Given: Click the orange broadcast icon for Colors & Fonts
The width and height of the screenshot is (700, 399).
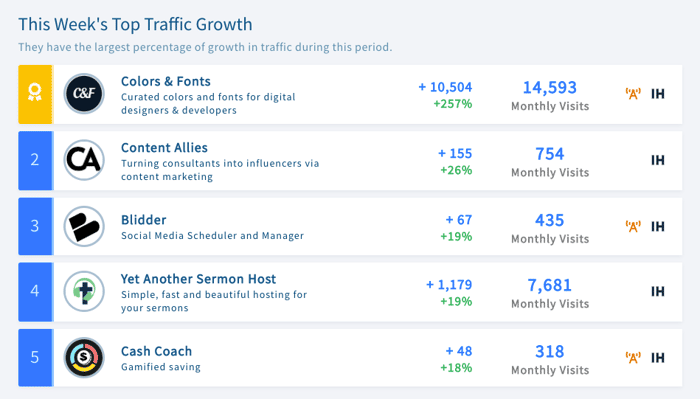Looking at the screenshot, I should pos(633,94).
